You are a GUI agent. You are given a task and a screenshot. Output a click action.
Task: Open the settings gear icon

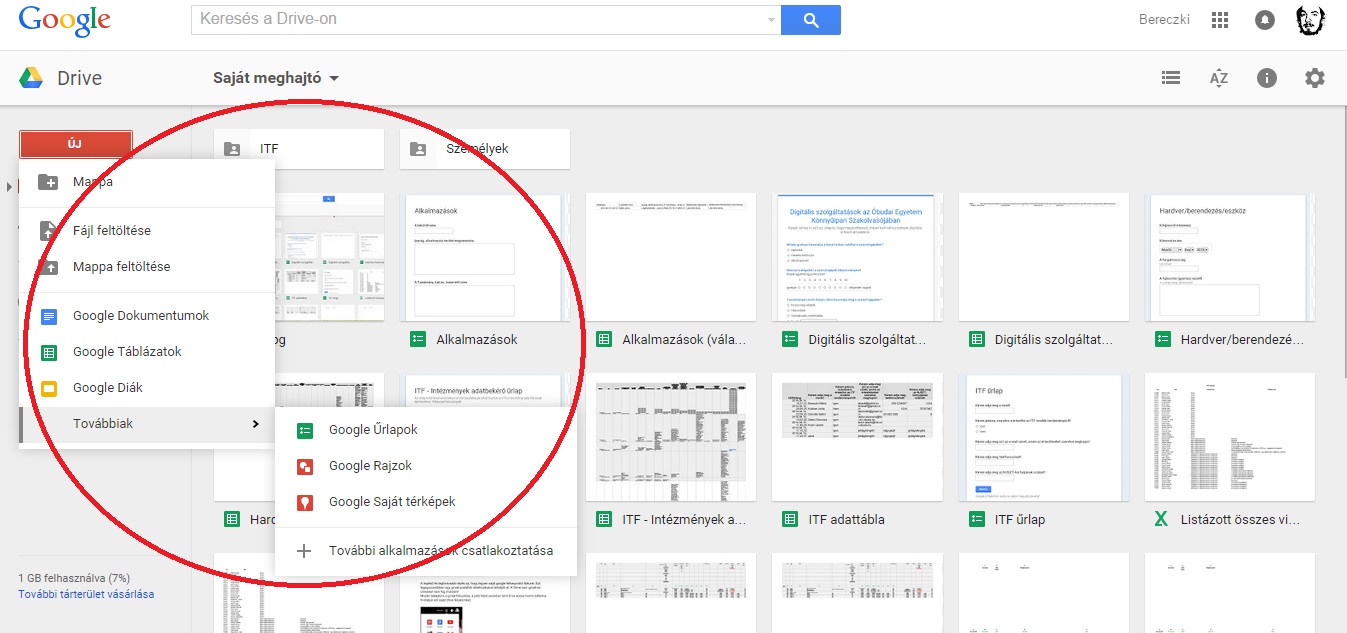pos(1315,78)
